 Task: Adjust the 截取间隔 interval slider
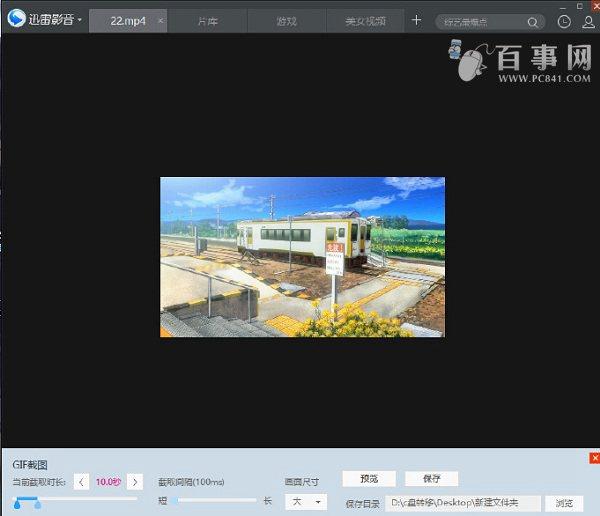coord(214,500)
